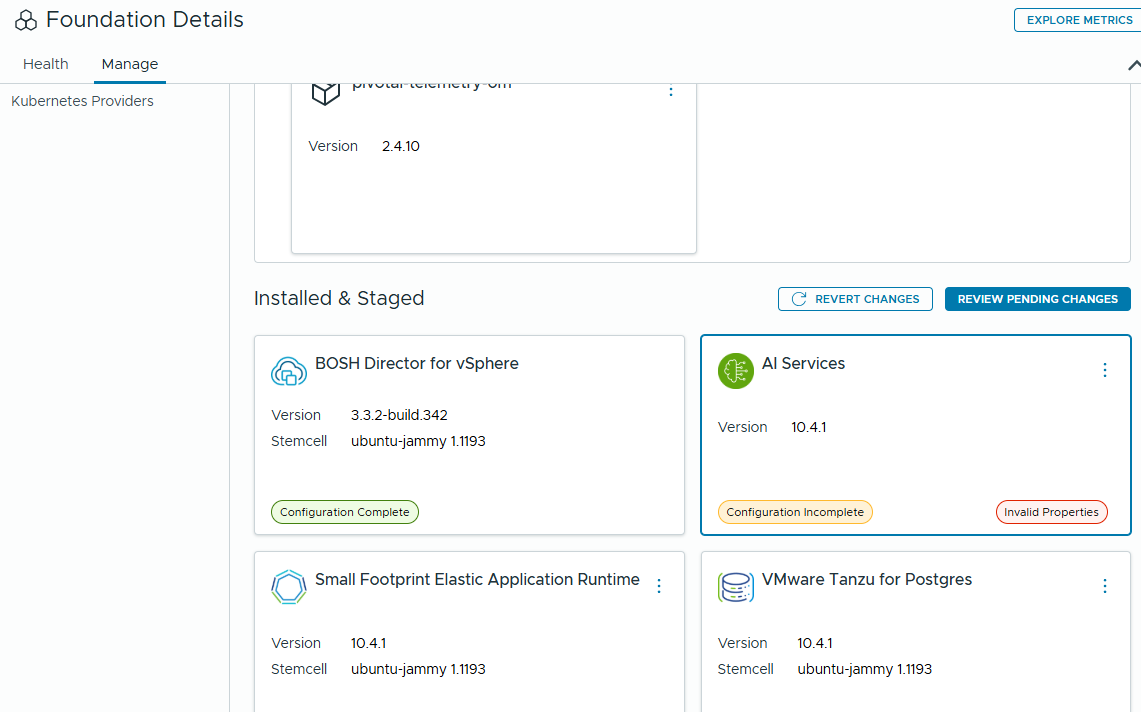The height and width of the screenshot is (712, 1141).
Task: Open Kubernetes Providers in the sidebar
Action: [x=82, y=101]
